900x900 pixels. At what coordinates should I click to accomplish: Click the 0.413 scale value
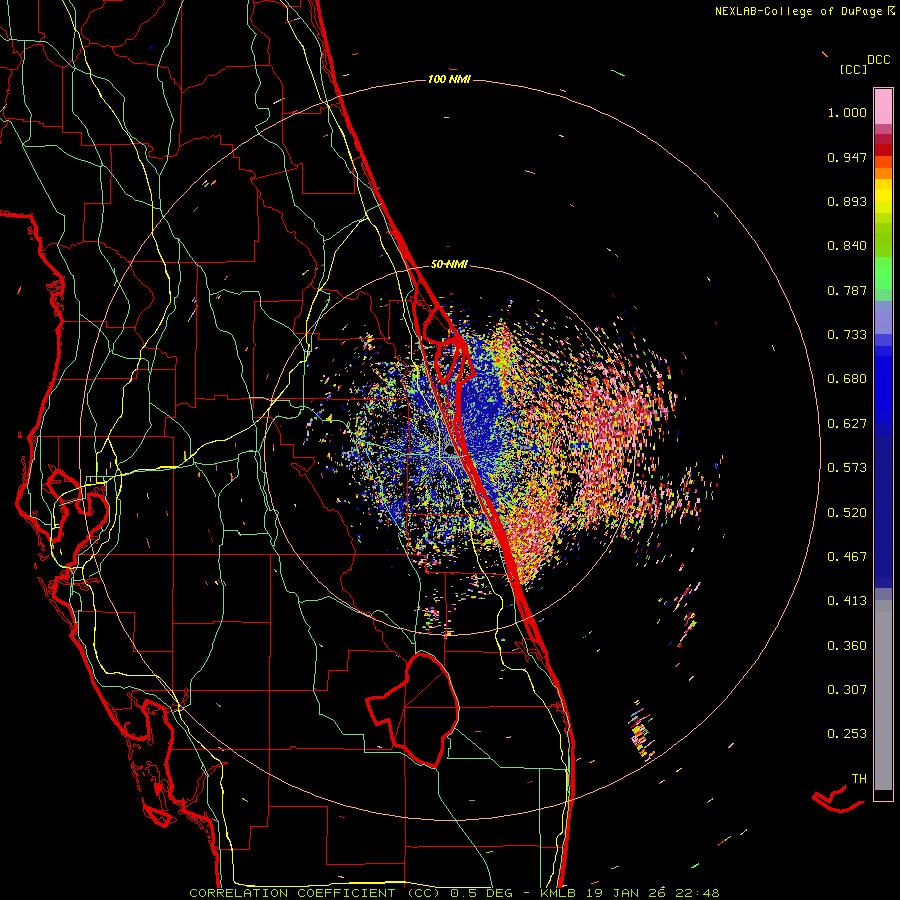click(x=847, y=601)
